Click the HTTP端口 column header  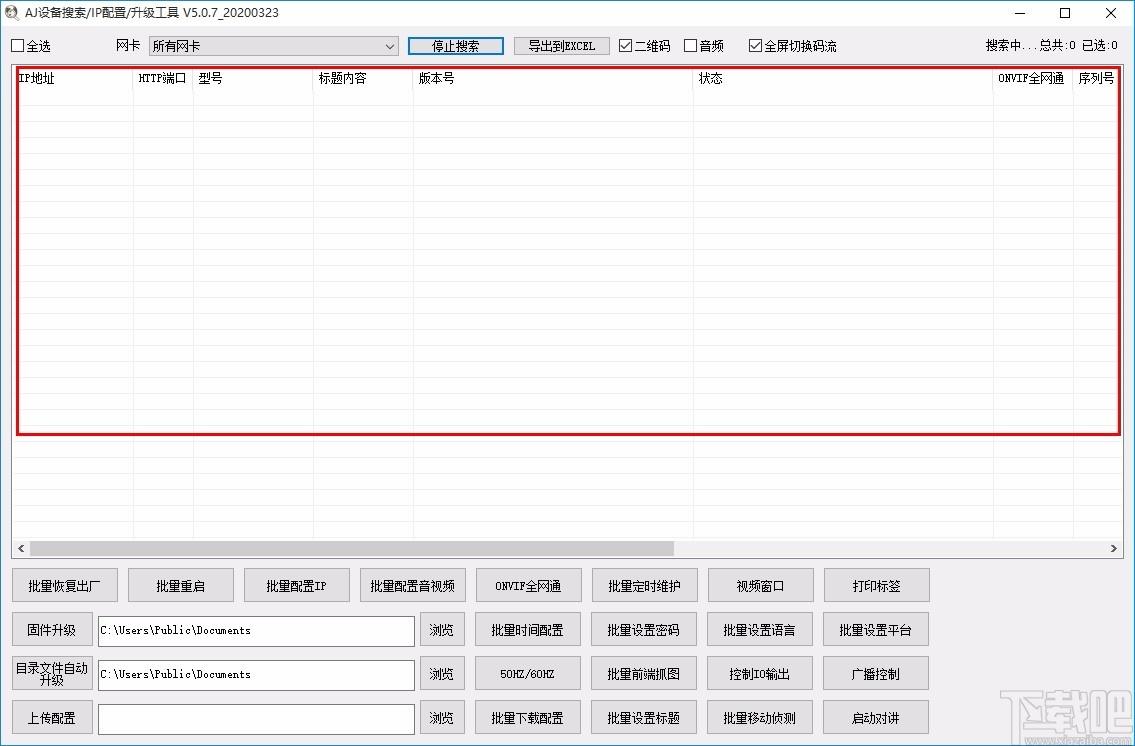click(163, 78)
